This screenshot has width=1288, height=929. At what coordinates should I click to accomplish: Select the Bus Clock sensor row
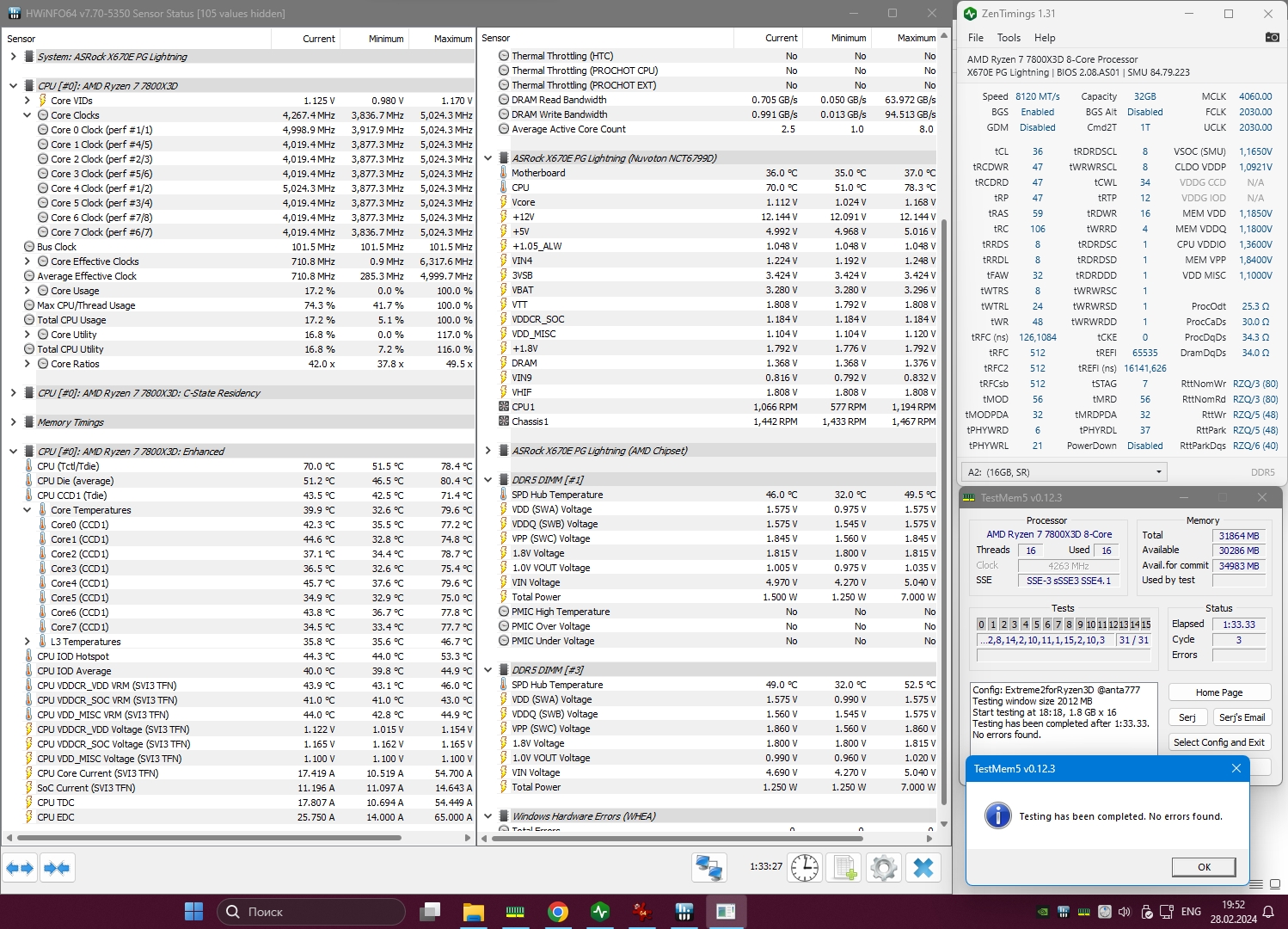(239, 247)
